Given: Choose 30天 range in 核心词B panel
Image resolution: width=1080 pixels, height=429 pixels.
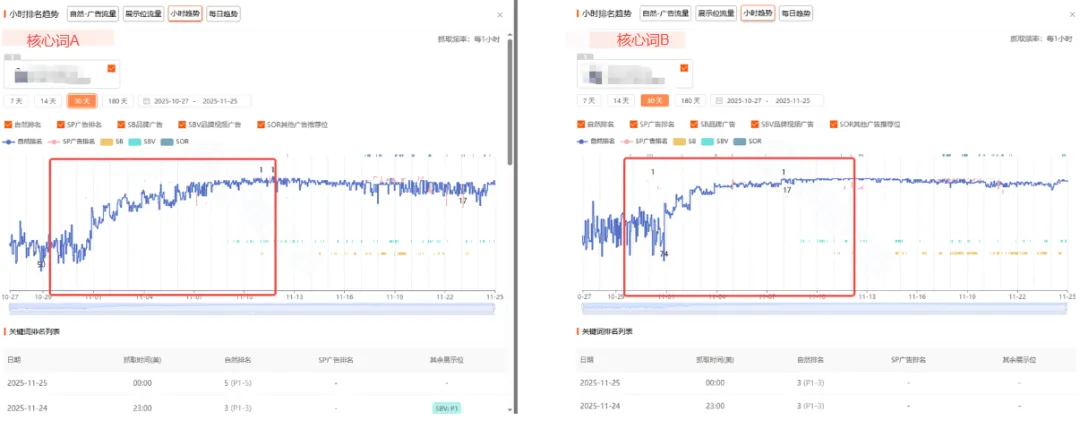Looking at the screenshot, I should (655, 101).
